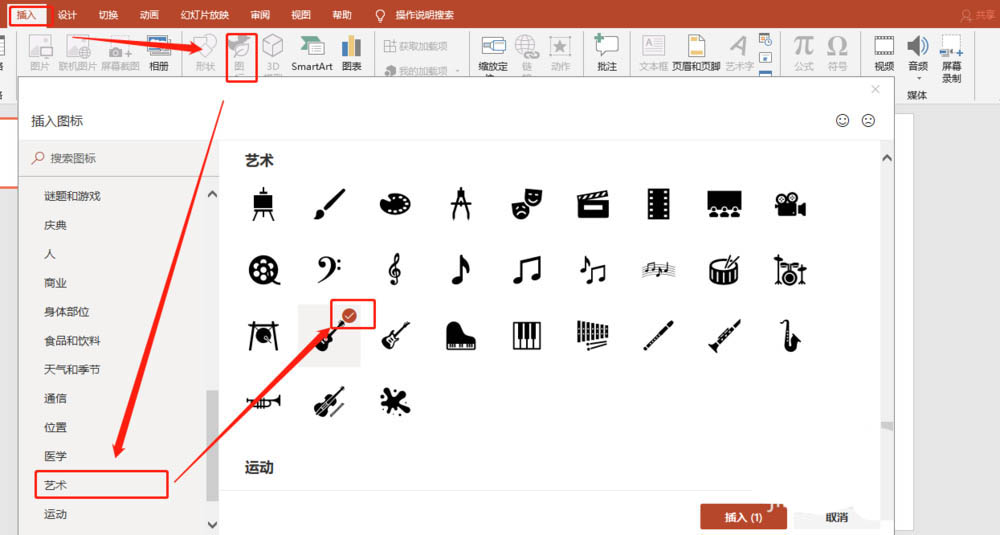Open the 运动 category in list

55,514
